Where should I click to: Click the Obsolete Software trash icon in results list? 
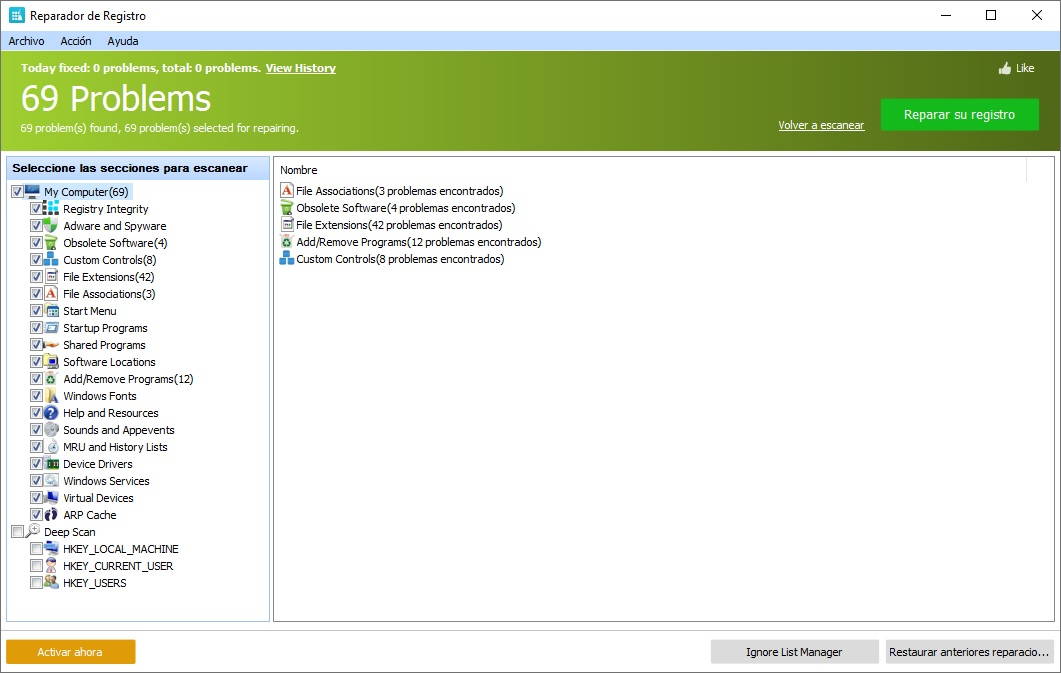[x=287, y=208]
